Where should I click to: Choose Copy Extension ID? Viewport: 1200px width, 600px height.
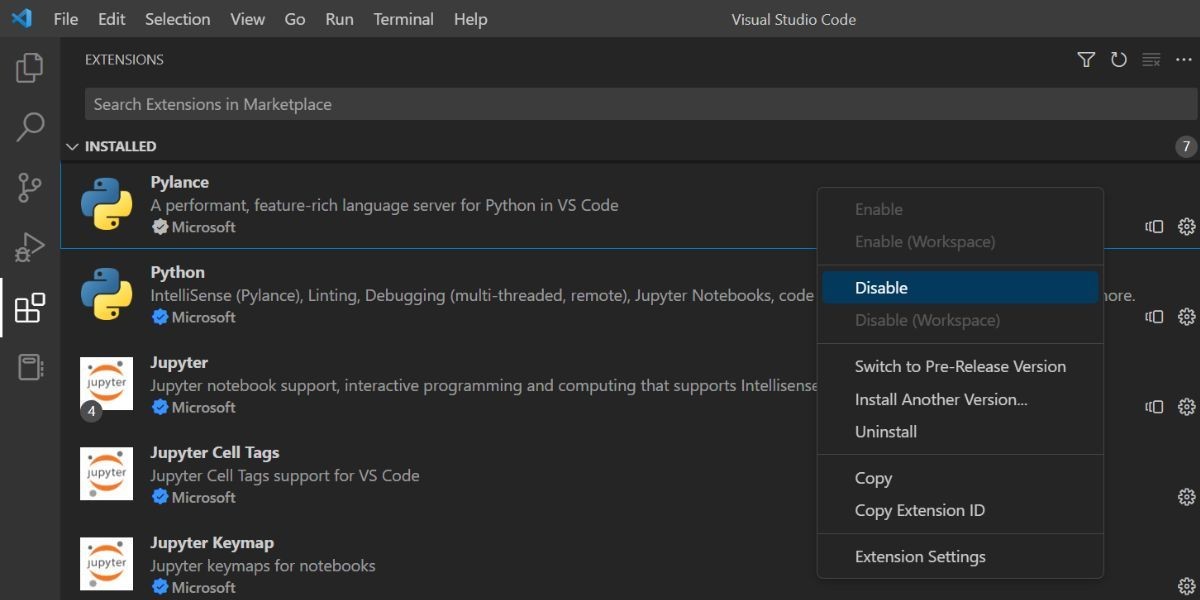(x=960, y=510)
